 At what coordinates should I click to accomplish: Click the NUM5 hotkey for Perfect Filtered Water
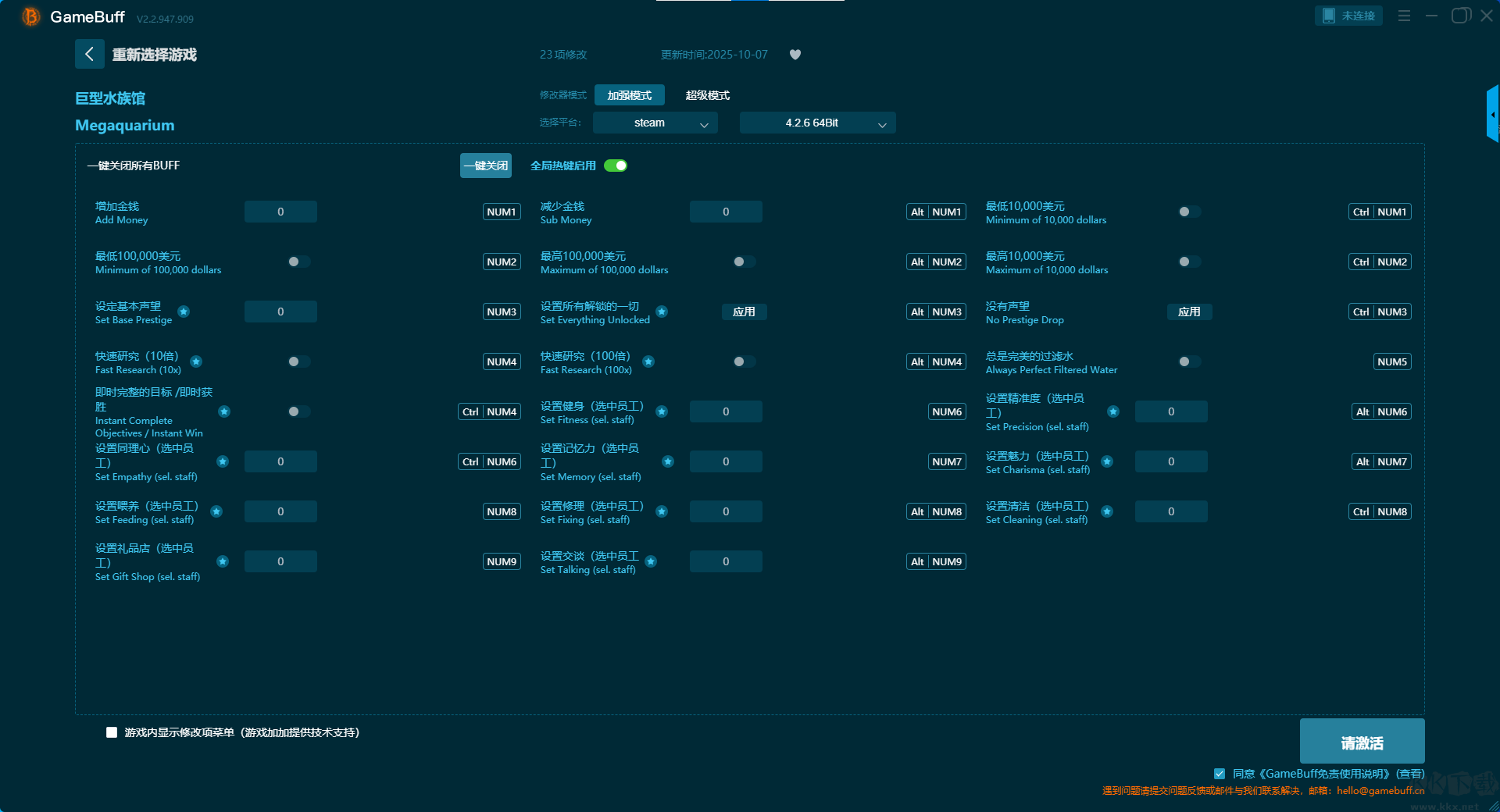click(x=1392, y=361)
